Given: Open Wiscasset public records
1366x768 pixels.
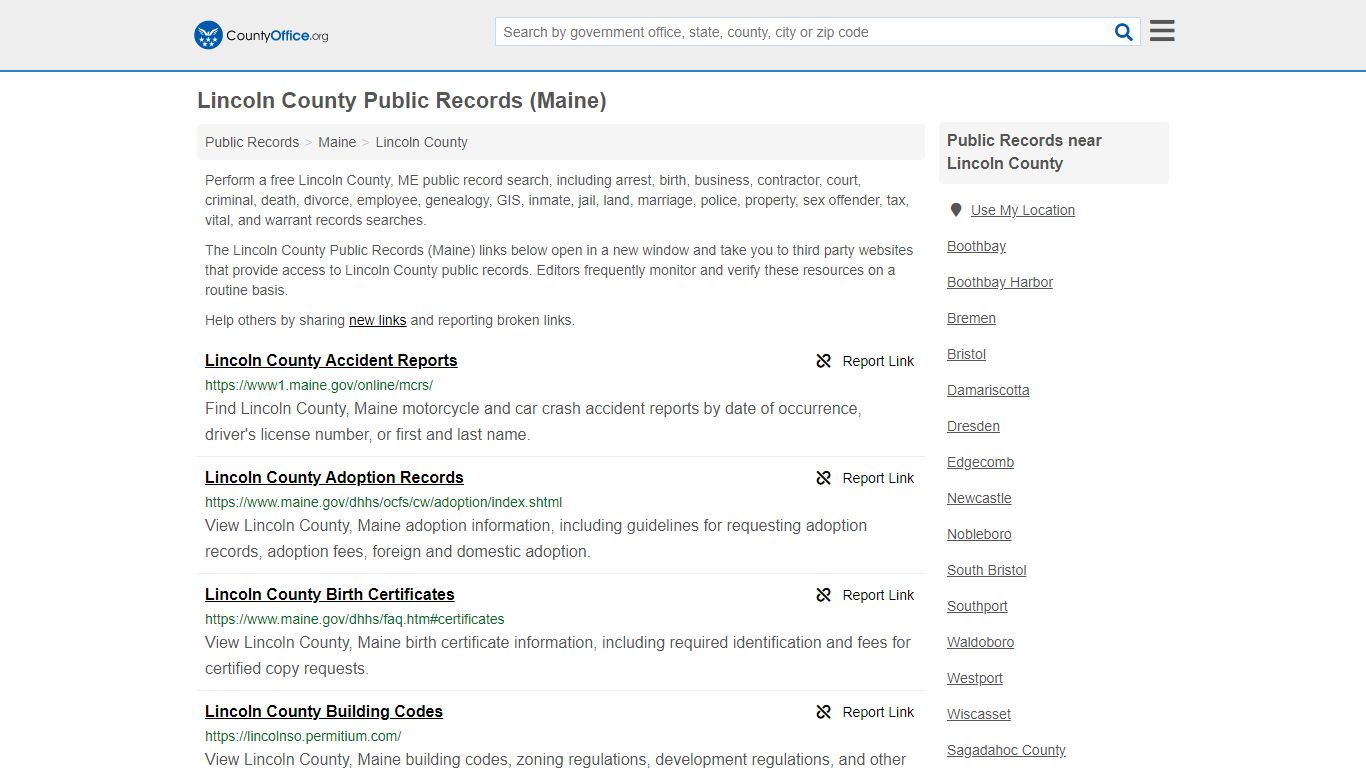Looking at the screenshot, I should [979, 714].
